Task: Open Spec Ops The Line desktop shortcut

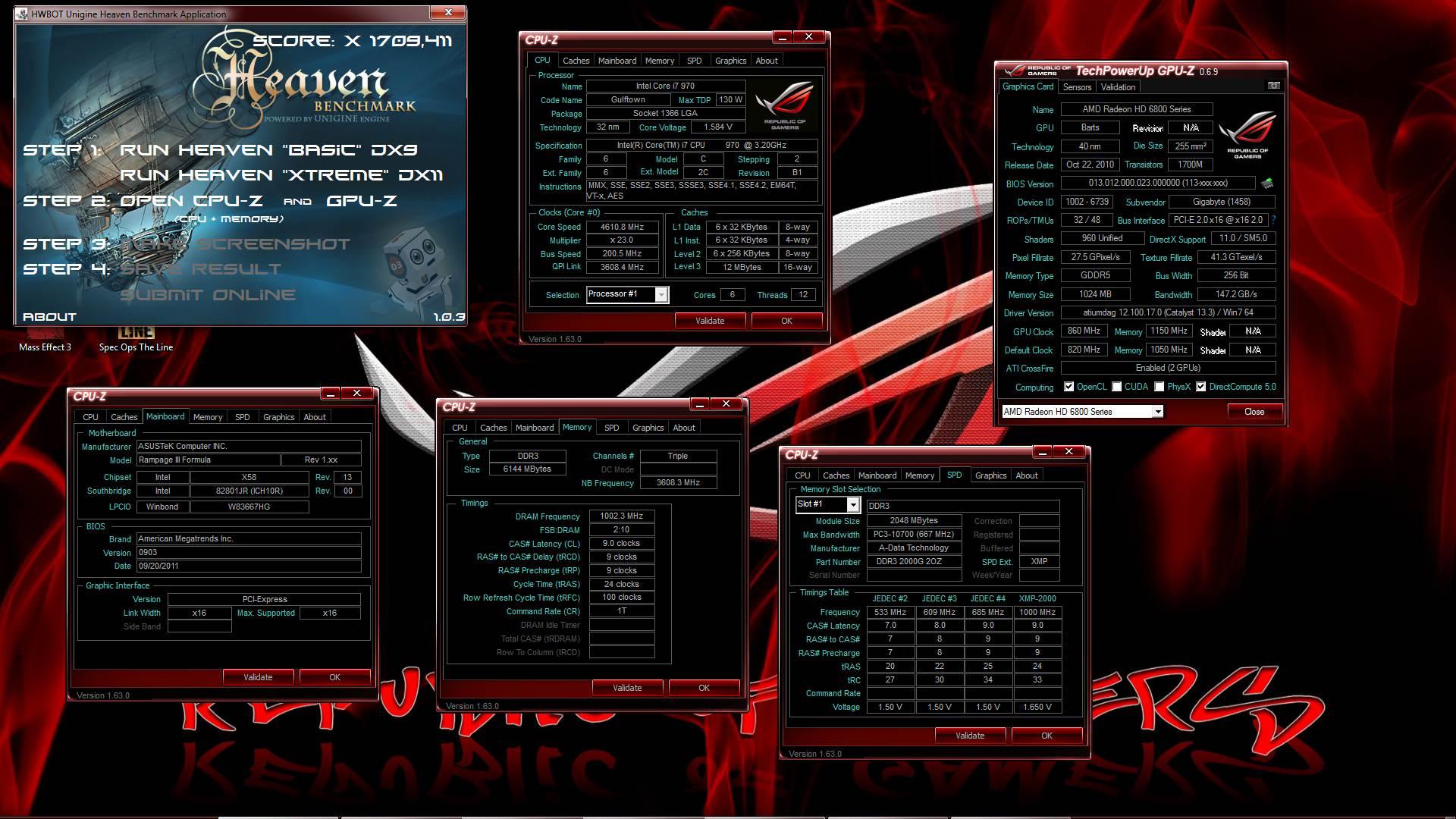Action: (136, 340)
